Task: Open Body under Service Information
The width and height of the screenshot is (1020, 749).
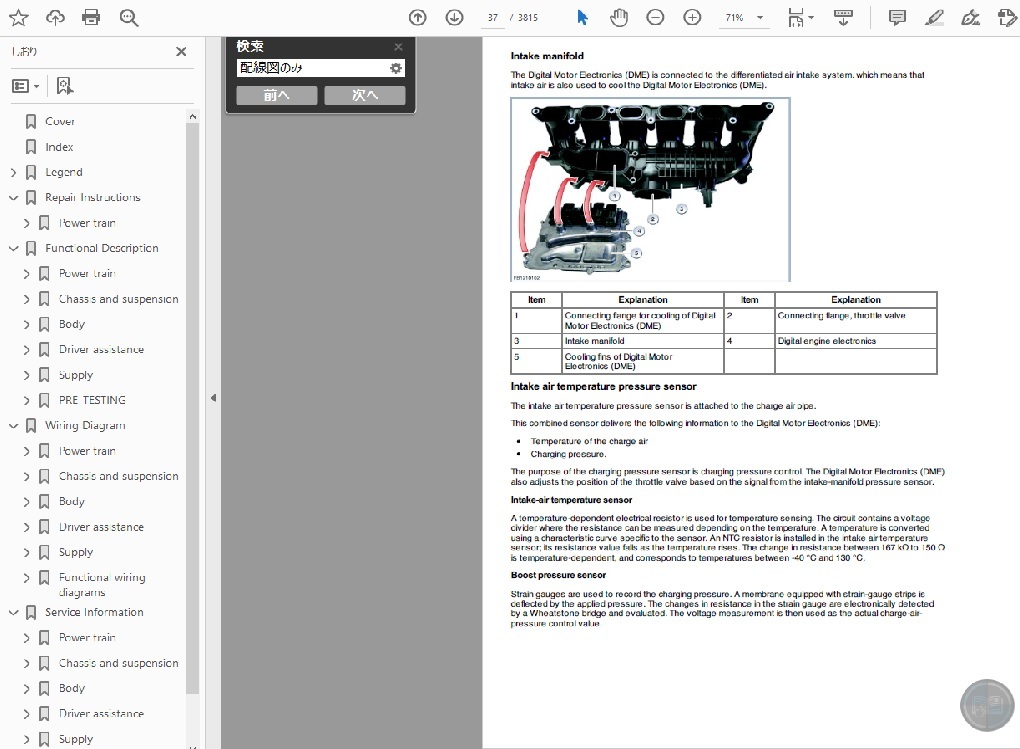Action: (x=72, y=688)
